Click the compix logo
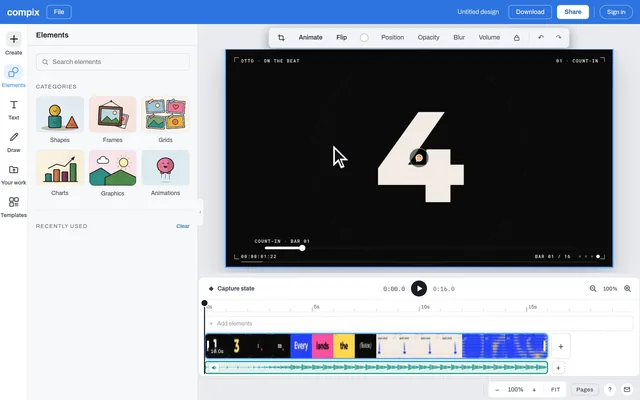 point(23,12)
